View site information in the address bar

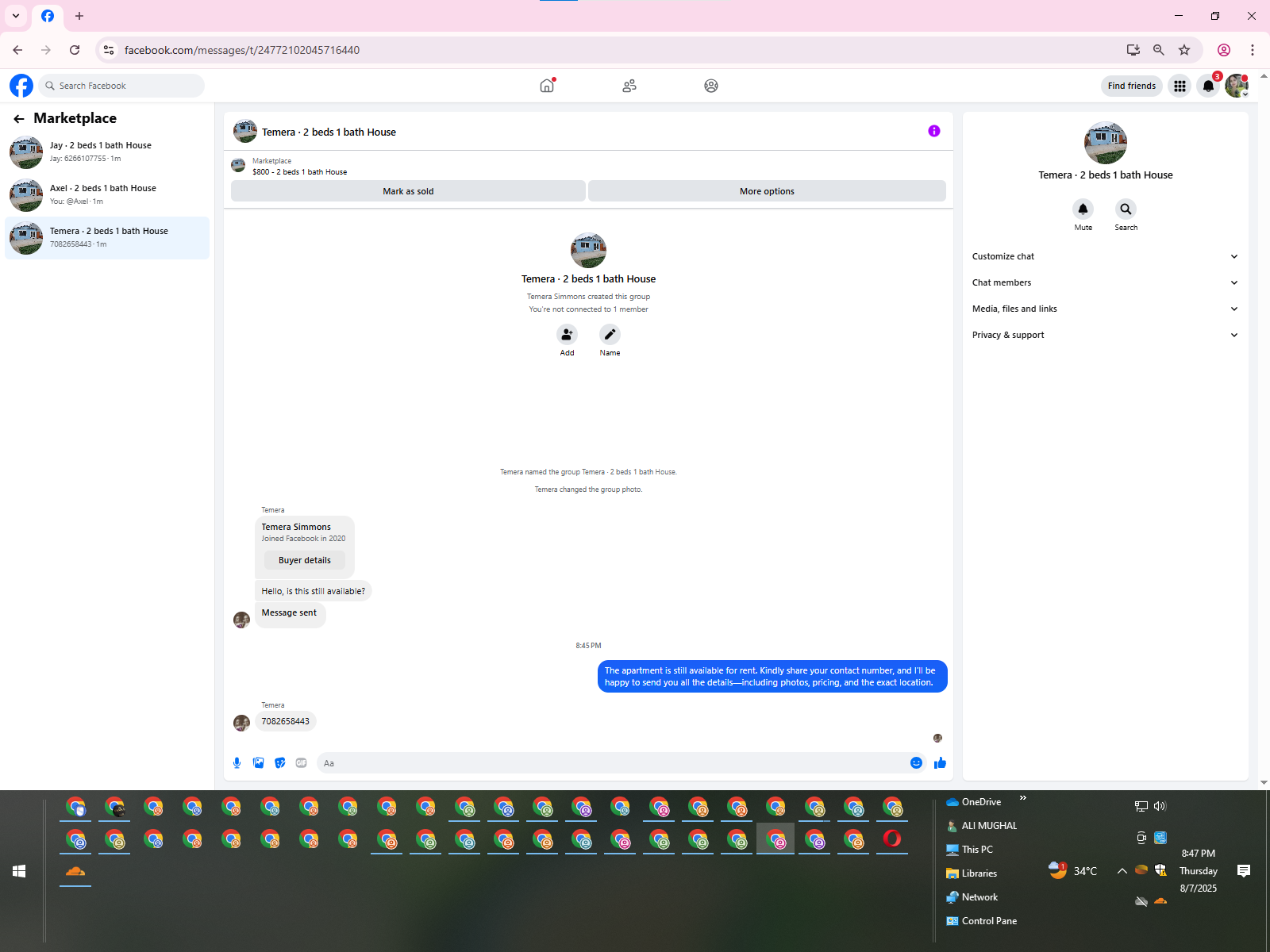click(109, 50)
